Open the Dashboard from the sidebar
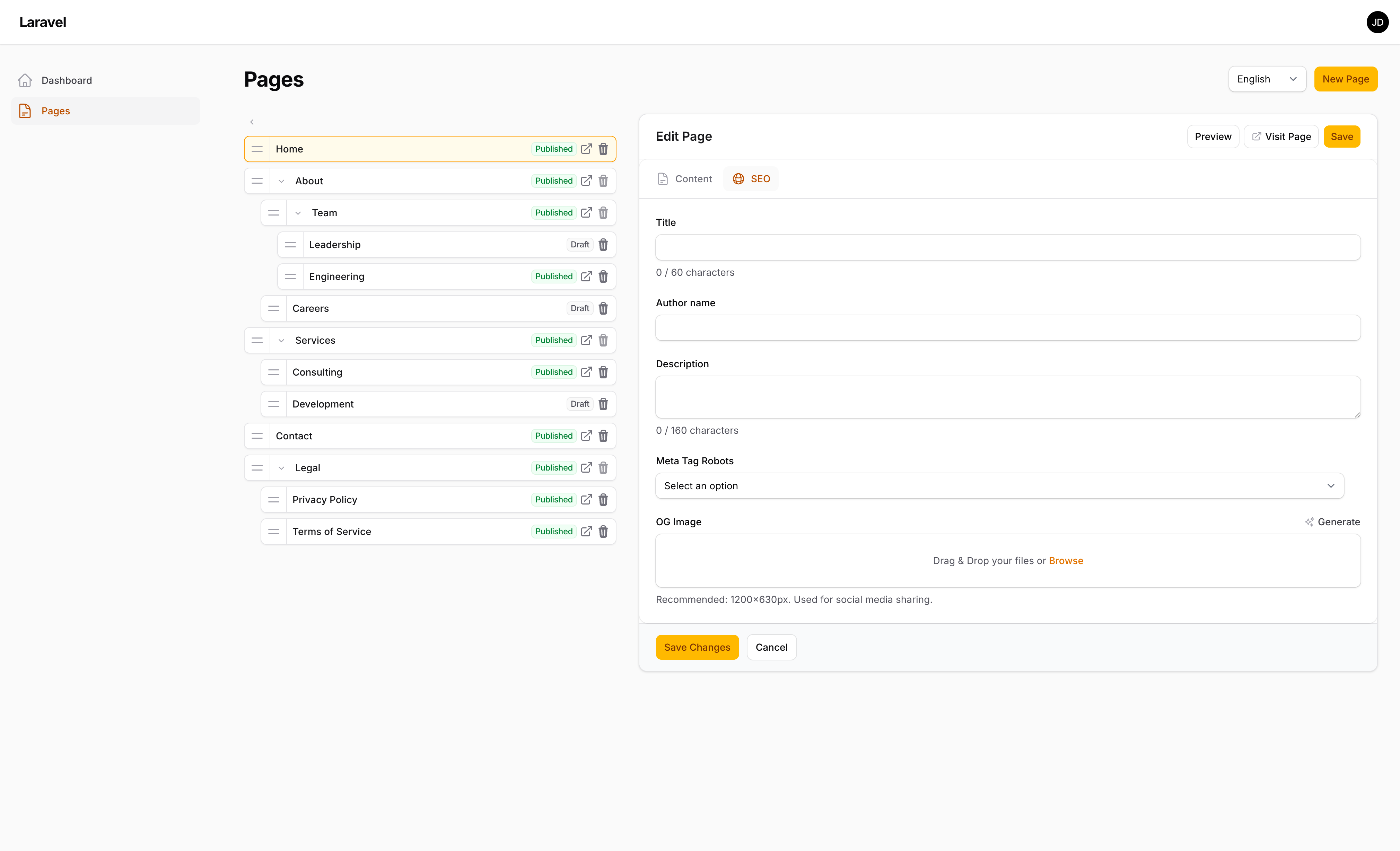 pos(106,80)
